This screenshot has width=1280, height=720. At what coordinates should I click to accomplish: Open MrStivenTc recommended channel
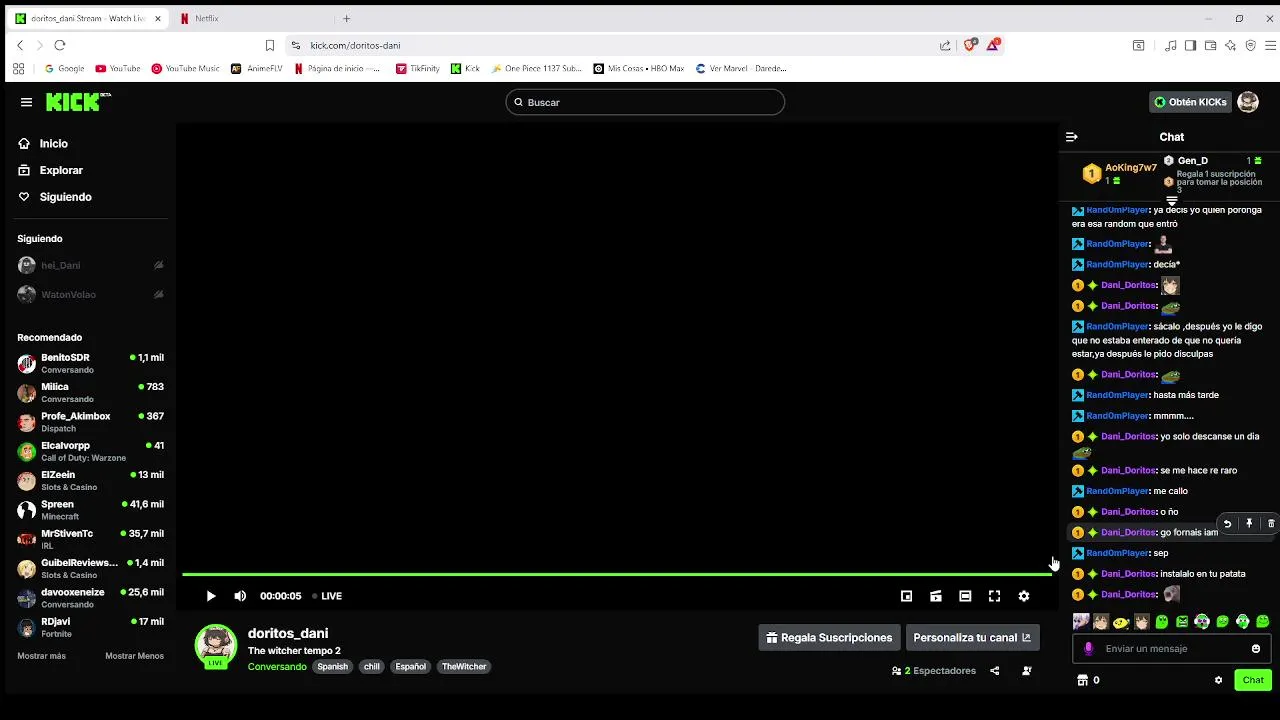click(x=90, y=539)
